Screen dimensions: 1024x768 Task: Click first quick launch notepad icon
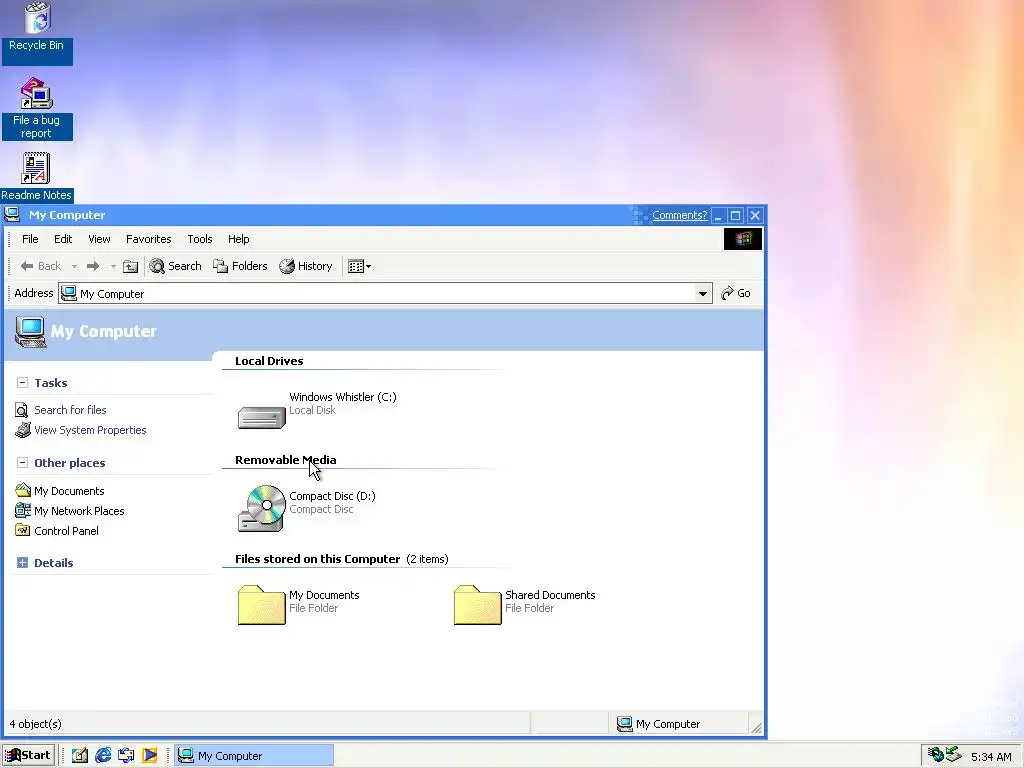[80, 756]
